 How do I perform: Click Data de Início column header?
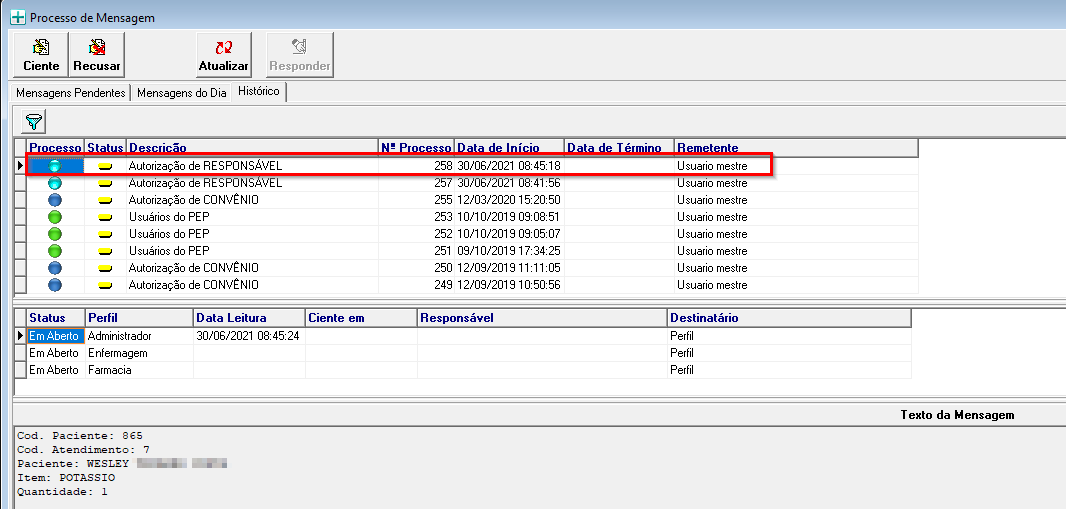coord(509,148)
